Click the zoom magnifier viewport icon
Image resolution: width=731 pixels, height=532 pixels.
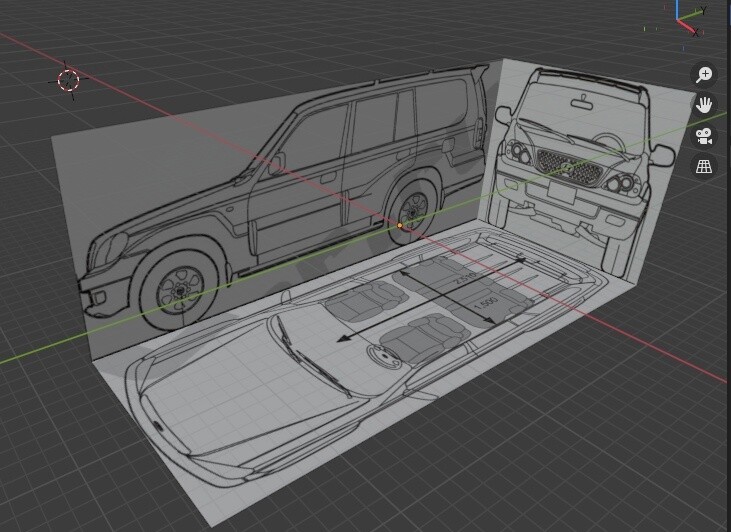coord(704,75)
